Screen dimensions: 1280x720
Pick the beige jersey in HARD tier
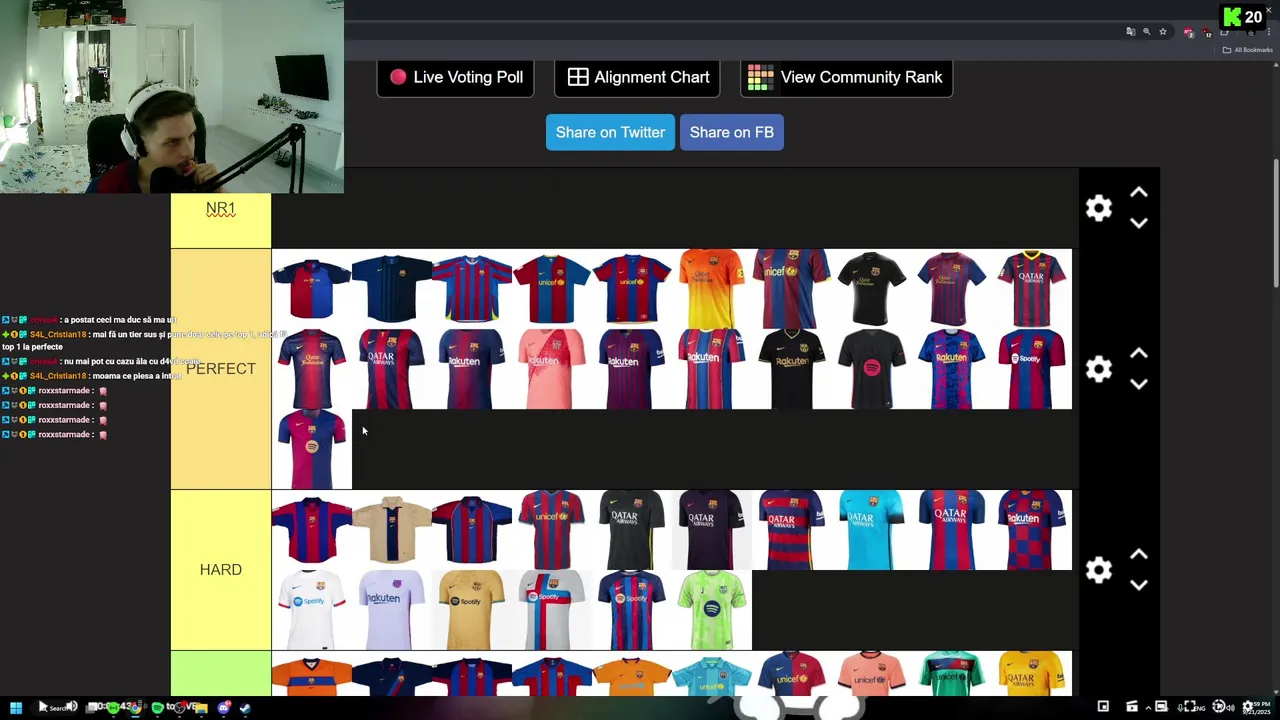point(392,530)
